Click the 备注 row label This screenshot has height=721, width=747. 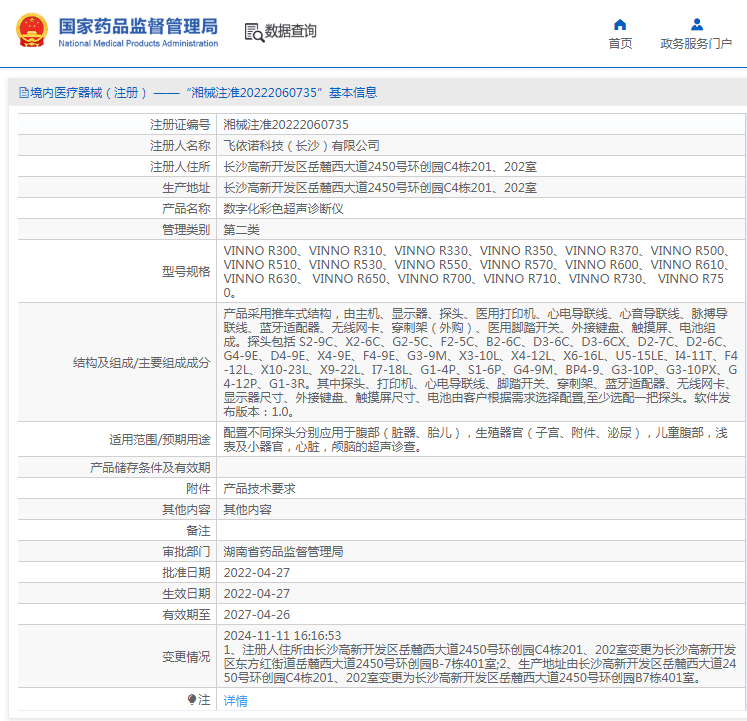click(x=198, y=530)
